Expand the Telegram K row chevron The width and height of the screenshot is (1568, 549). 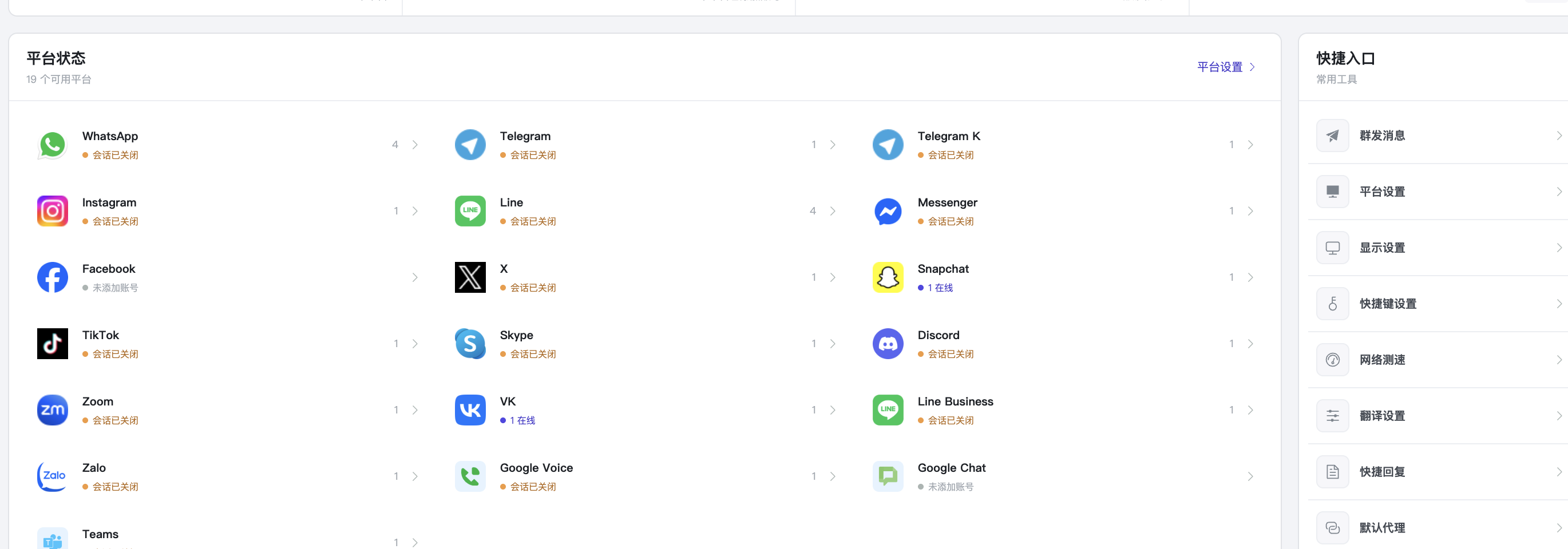coord(1250,145)
